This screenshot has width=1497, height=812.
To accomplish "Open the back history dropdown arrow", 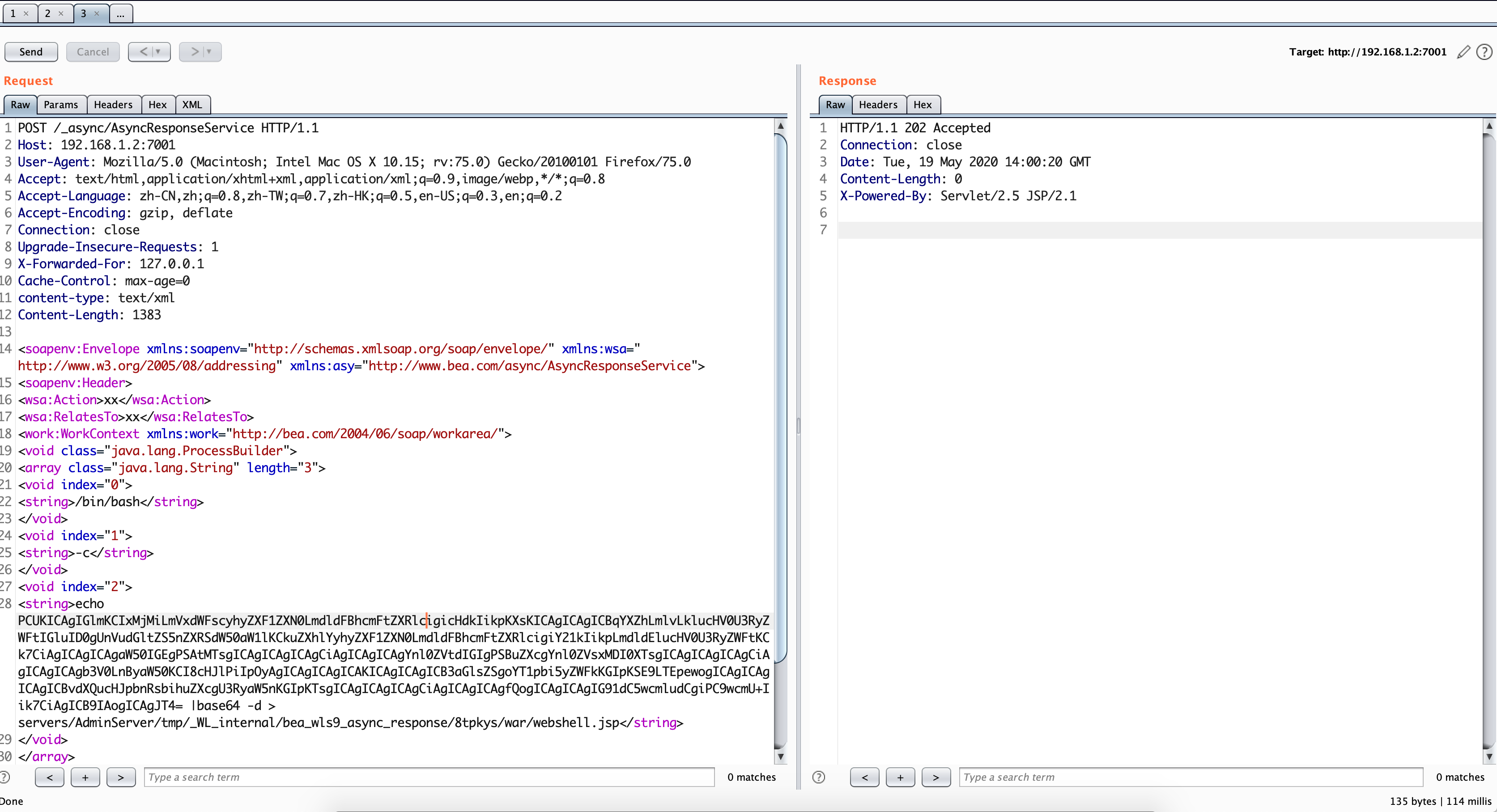I will (x=158, y=52).
